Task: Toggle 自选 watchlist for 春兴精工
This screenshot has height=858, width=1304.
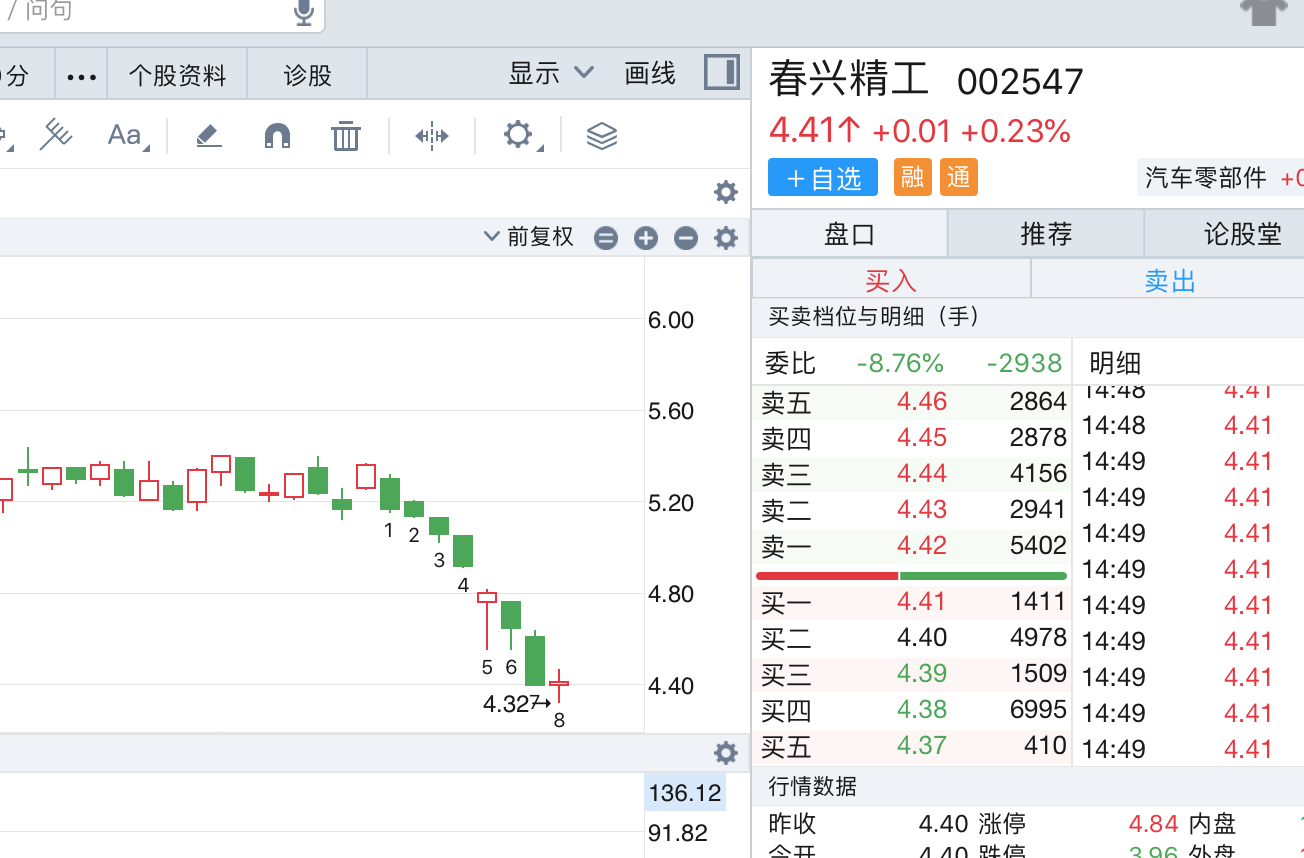Action: coord(823,178)
